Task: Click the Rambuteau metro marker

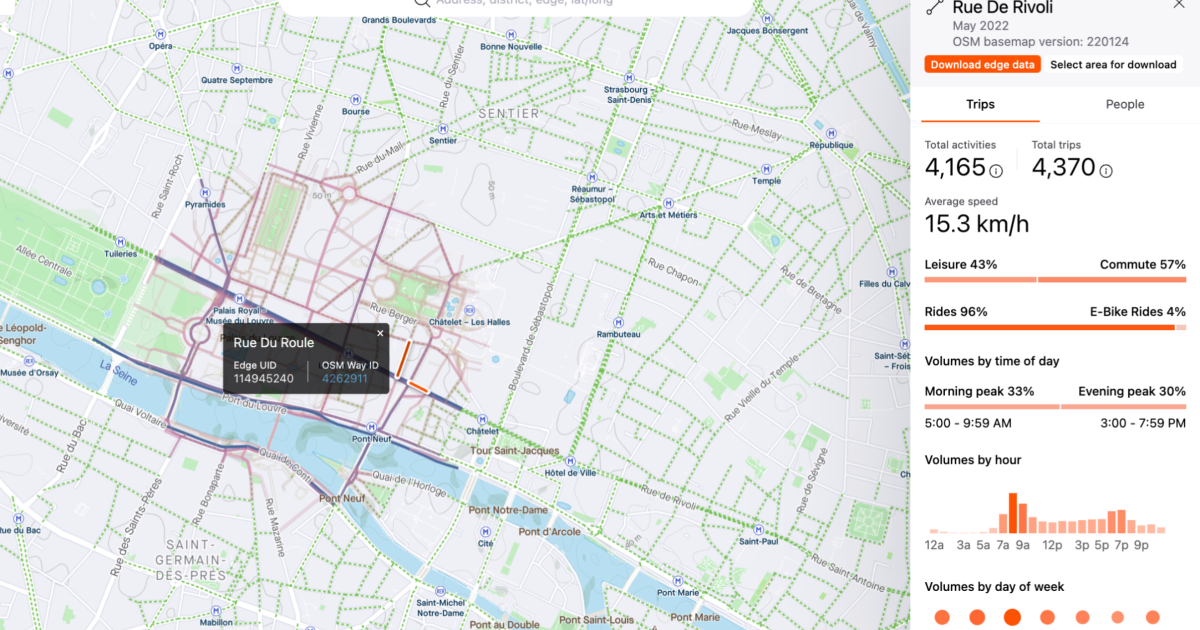Action: coord(618,322)
